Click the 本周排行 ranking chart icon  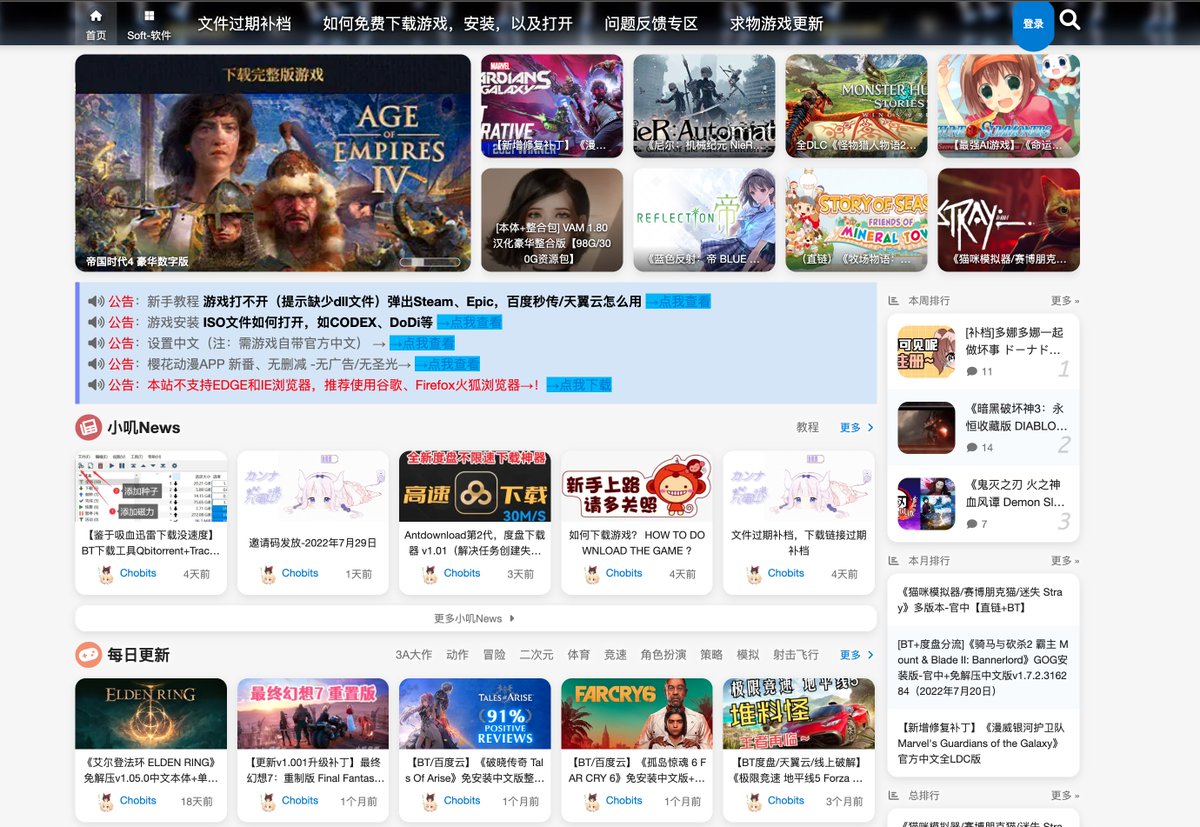coord(894,300)
